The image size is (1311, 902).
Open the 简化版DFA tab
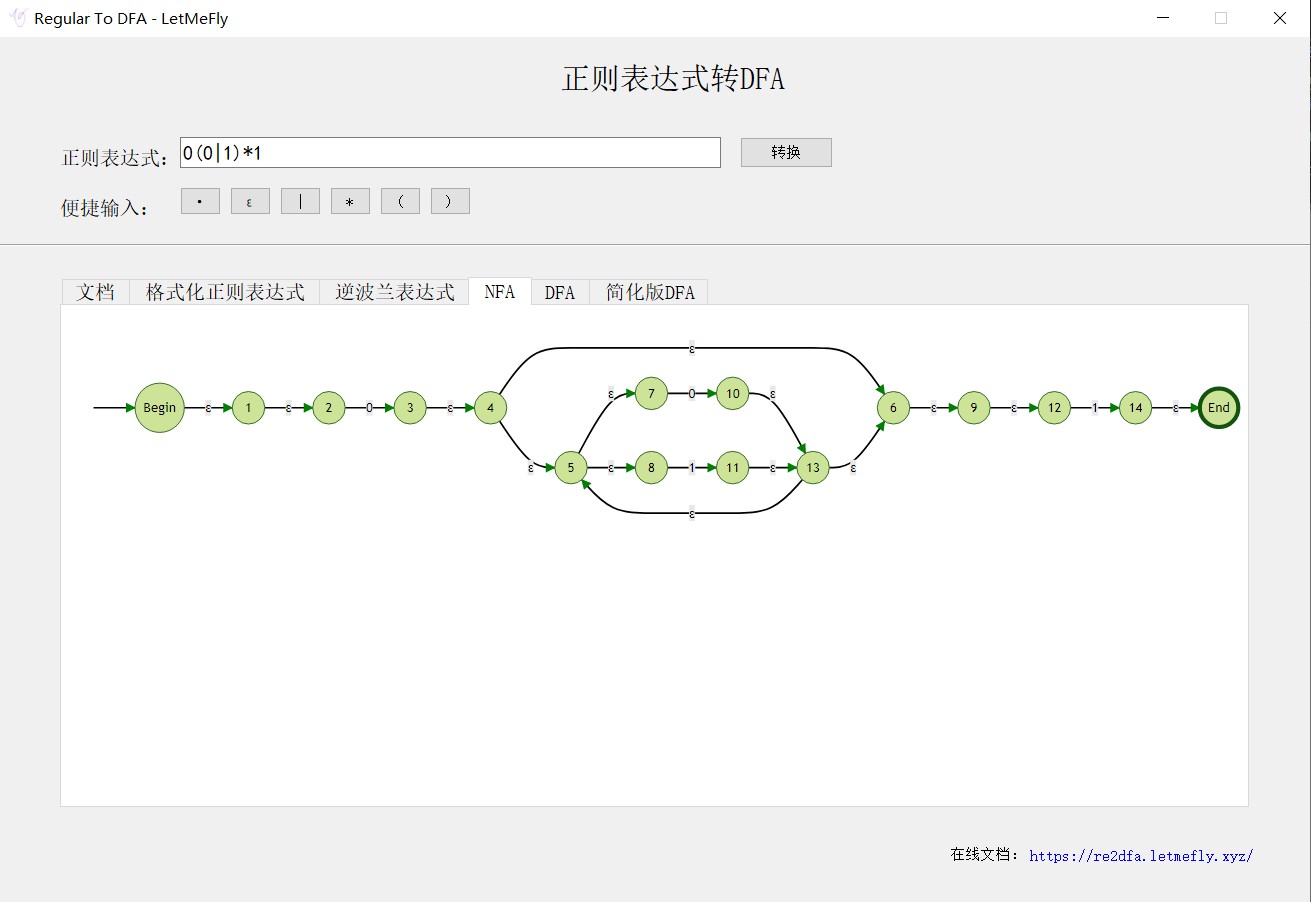(650, 292)
